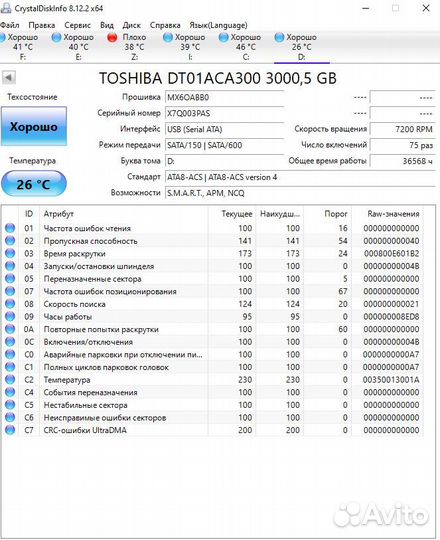
Task: Click status orb for attribute 05
Action: (10, 279)
